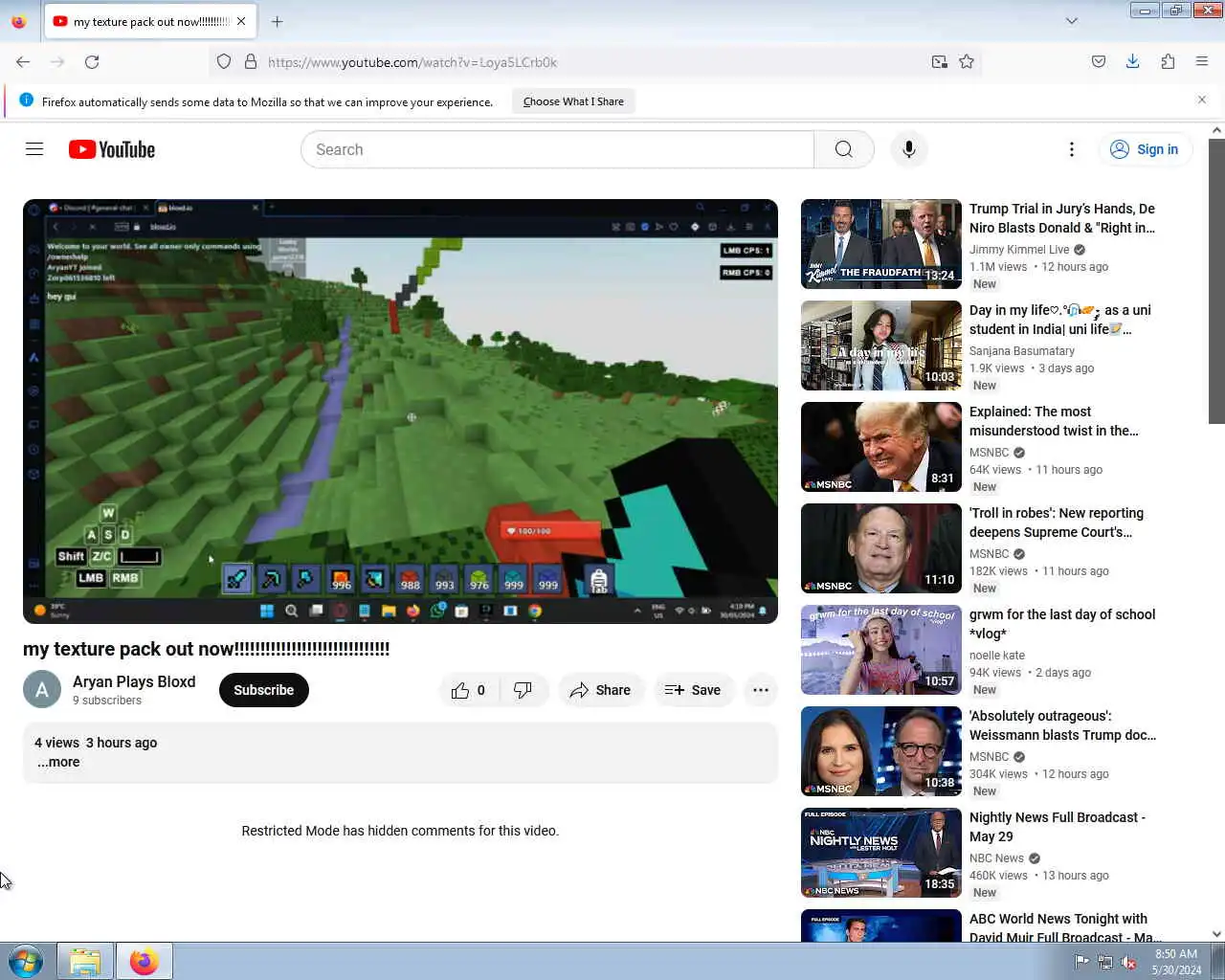Click Choose What I Share button
This screenshot has width=1225, height=980.
point(573,101)
